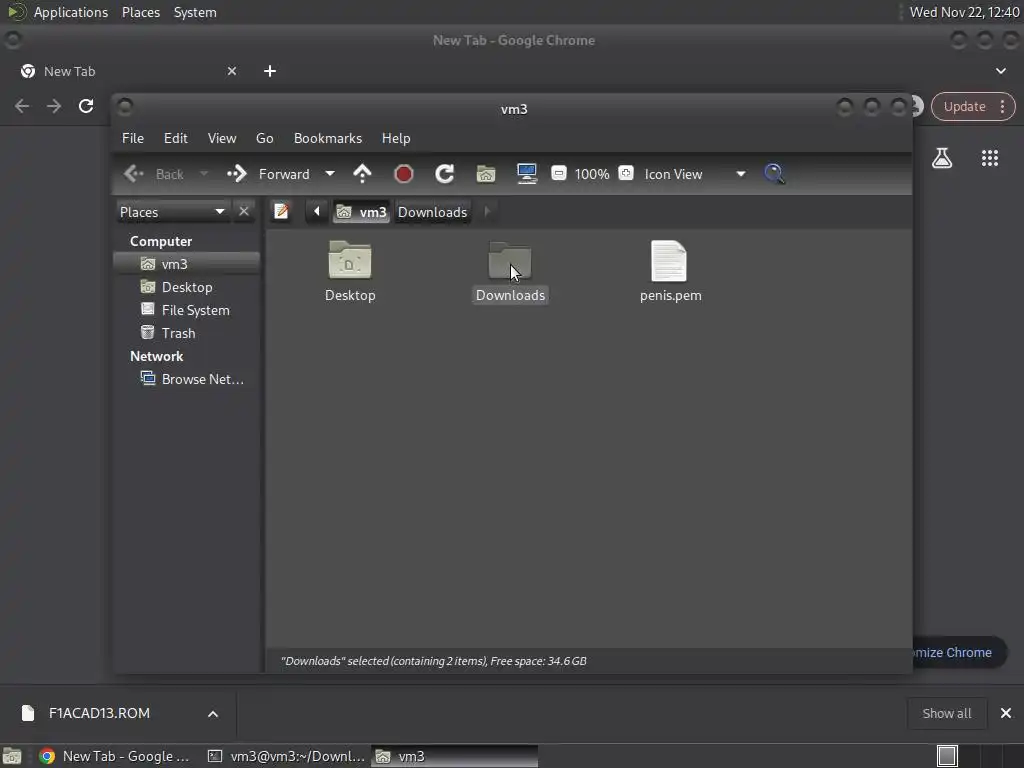The image size is (1024, 768).
Task: Click the 100% zoom level label
Action: pos(592,174)
